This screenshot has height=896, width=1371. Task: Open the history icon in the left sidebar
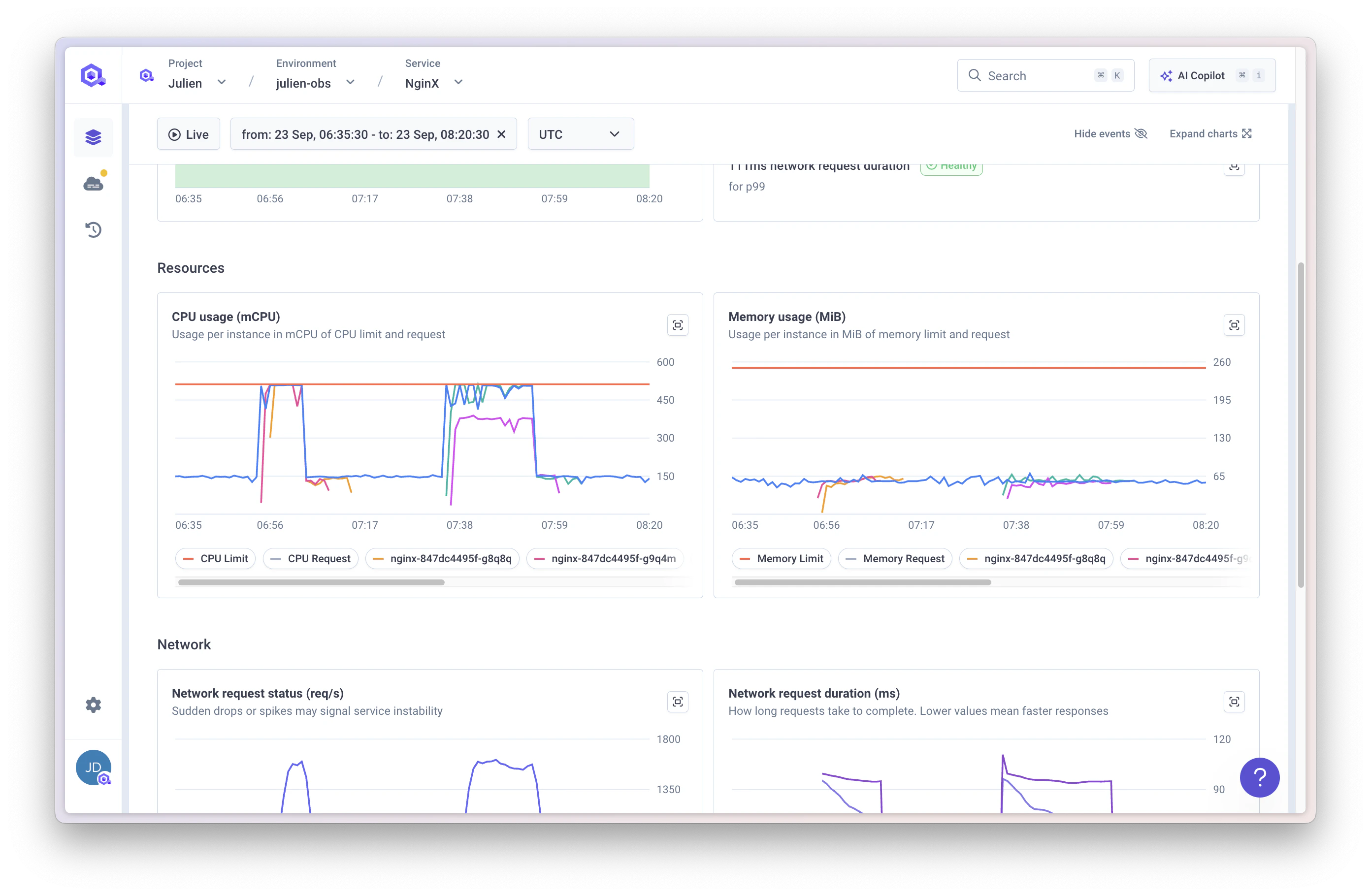click(93, 229)
